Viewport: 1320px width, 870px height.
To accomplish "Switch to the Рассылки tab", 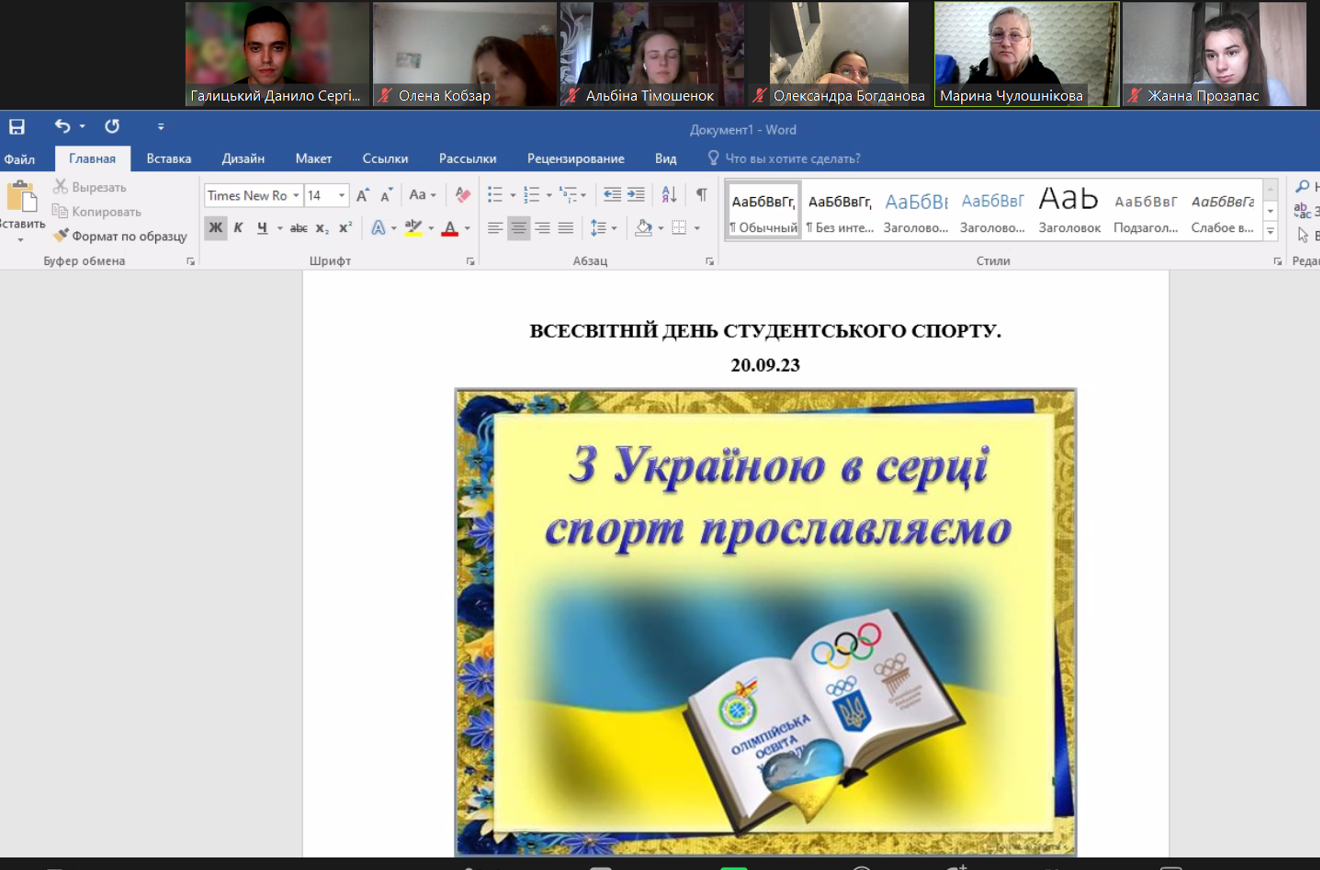I will click(x=467, y=159).
